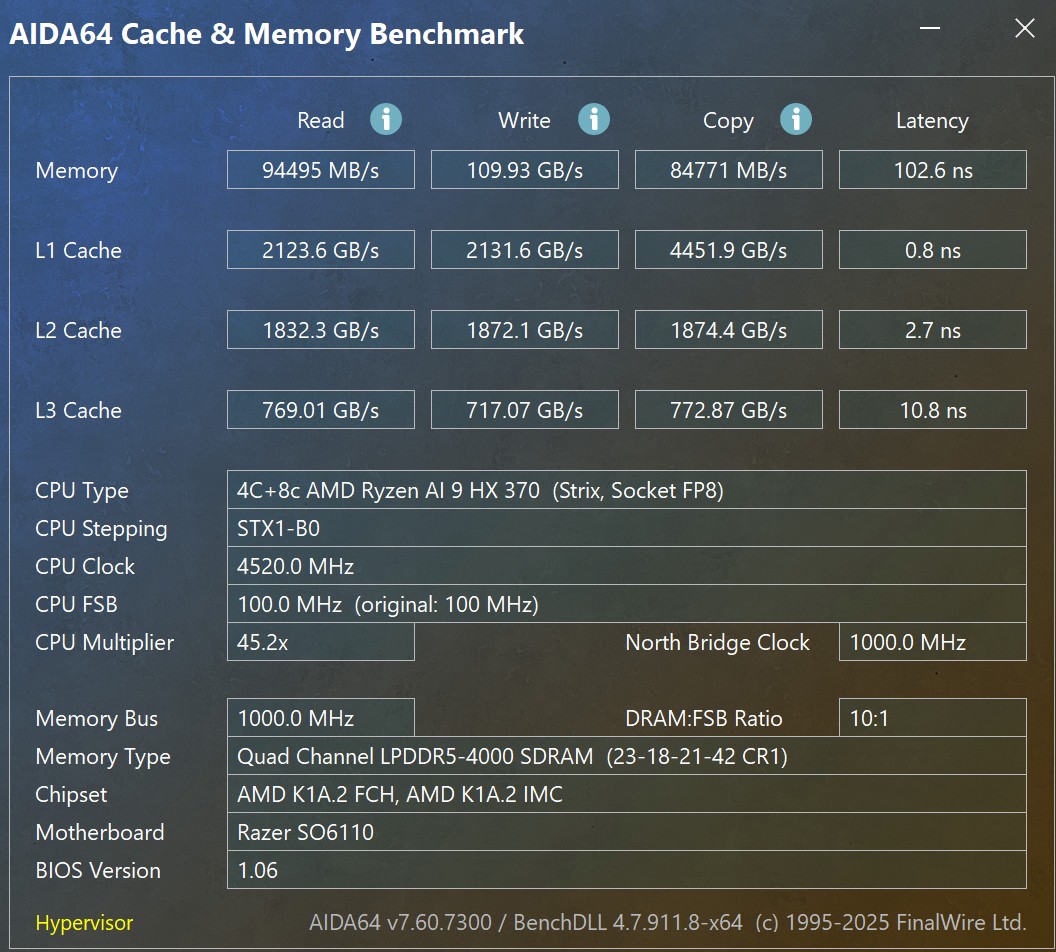Click the info icon next to Read
Screen dimensions: 1056x952
tap(386, 119)
